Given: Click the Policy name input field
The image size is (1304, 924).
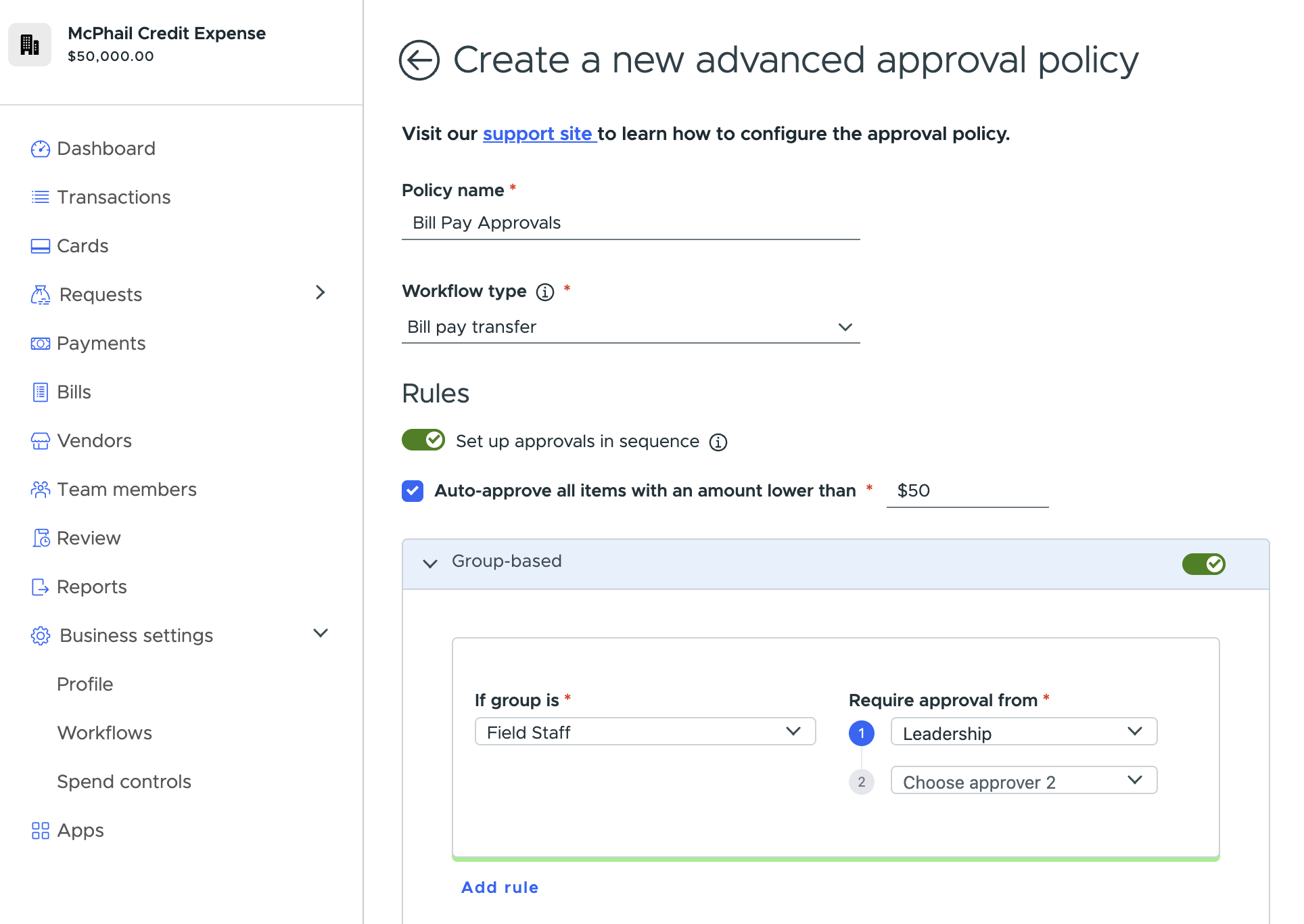Looking at the screenshot, I should [631, 223].
